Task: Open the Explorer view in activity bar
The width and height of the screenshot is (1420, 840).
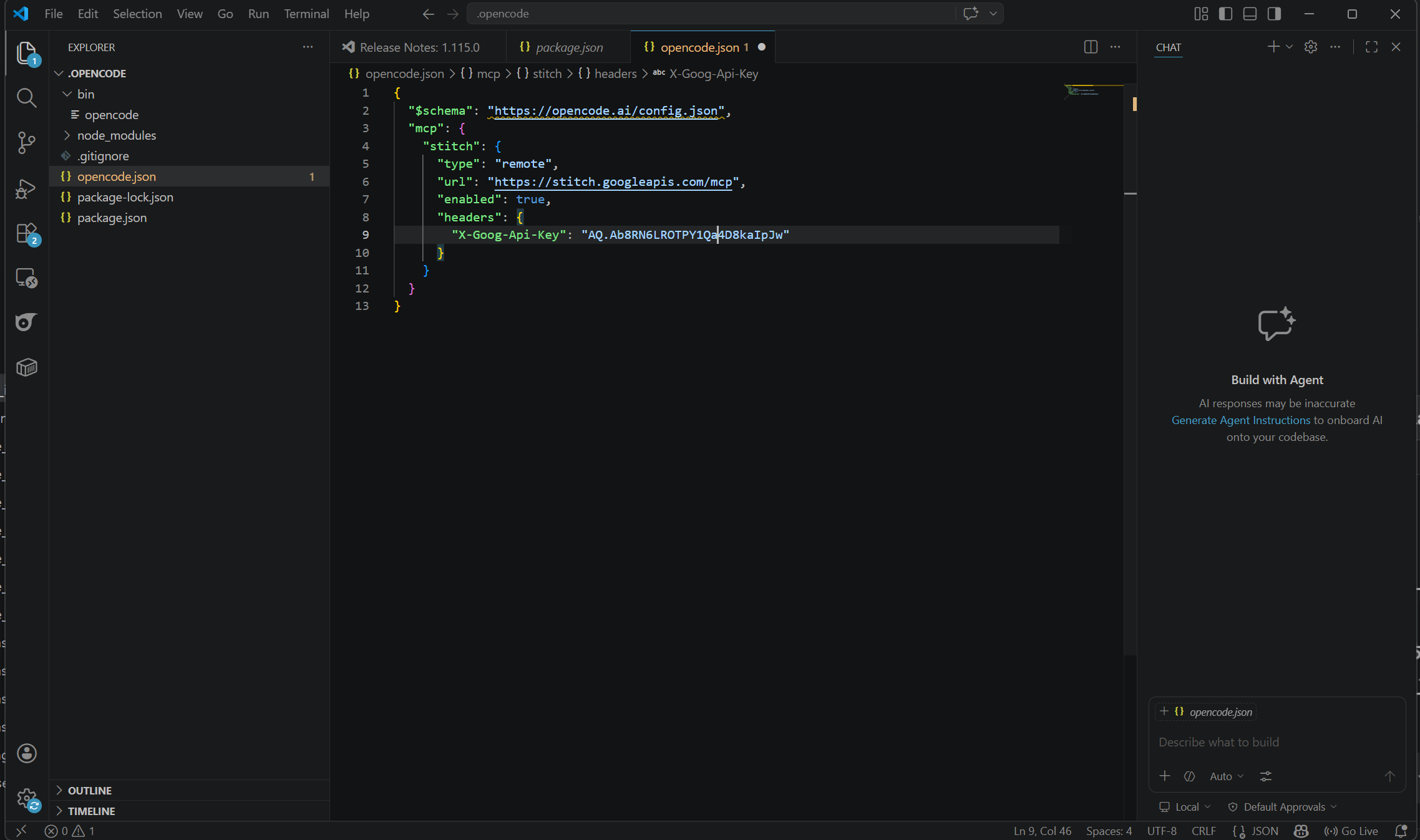Action: (26, 54)
